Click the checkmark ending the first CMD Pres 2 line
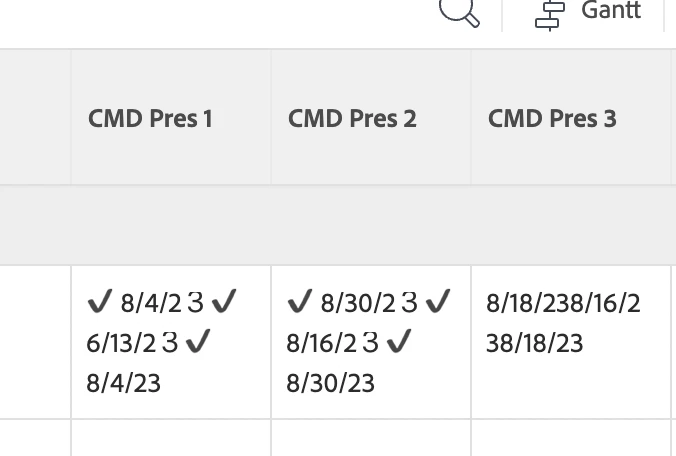The height and width of the screenshot is (456, 676). click(438, 301)
